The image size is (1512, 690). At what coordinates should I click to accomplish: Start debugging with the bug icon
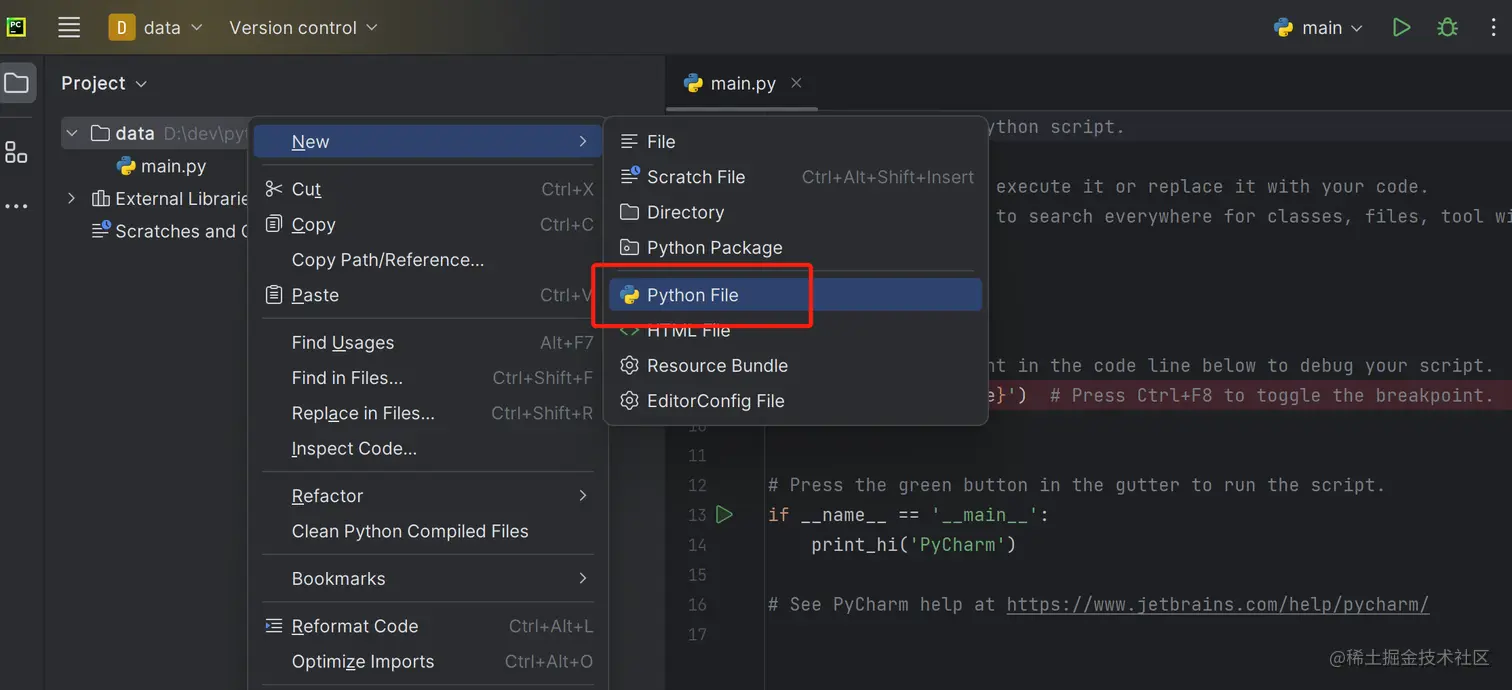[1447, 27]
